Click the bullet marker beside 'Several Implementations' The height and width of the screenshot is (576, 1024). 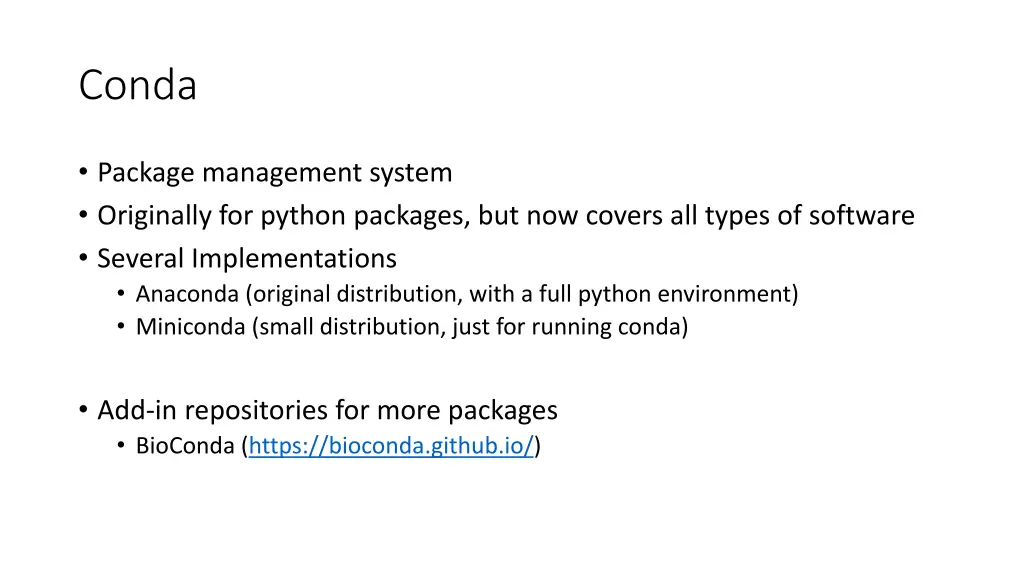[83, 258]
